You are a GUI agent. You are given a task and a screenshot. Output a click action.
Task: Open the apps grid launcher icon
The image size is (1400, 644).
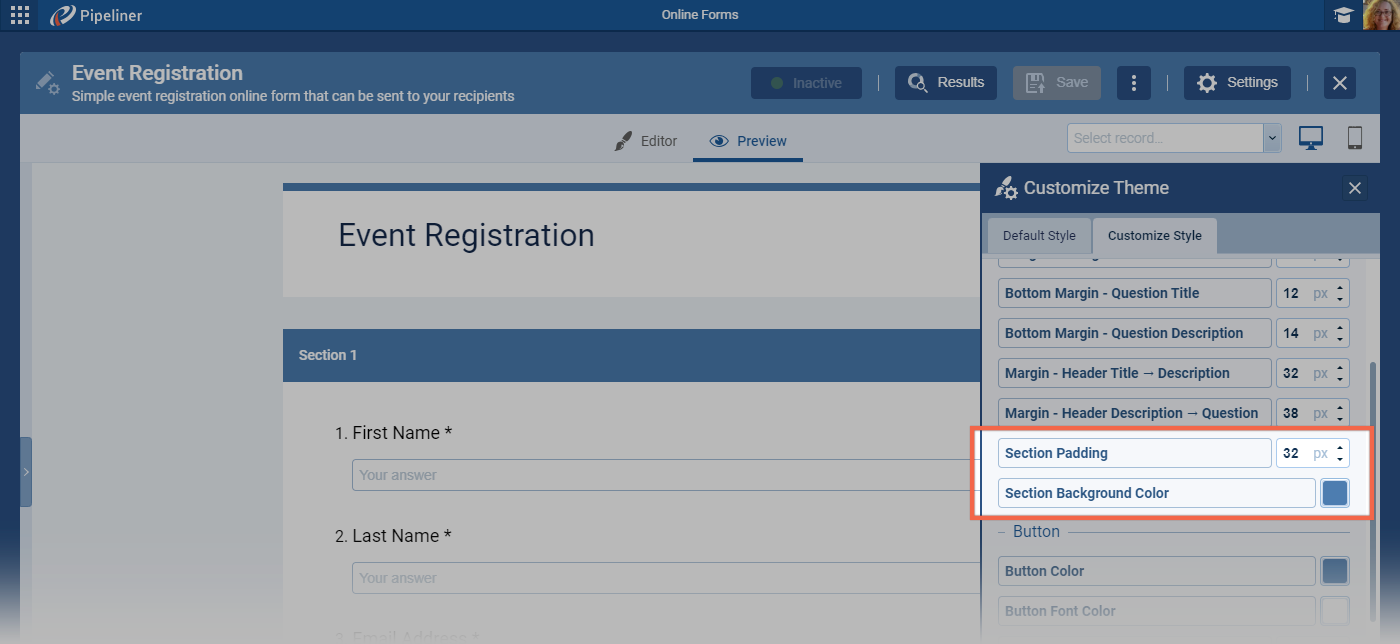pyautogui.click(x=20, y=15)
